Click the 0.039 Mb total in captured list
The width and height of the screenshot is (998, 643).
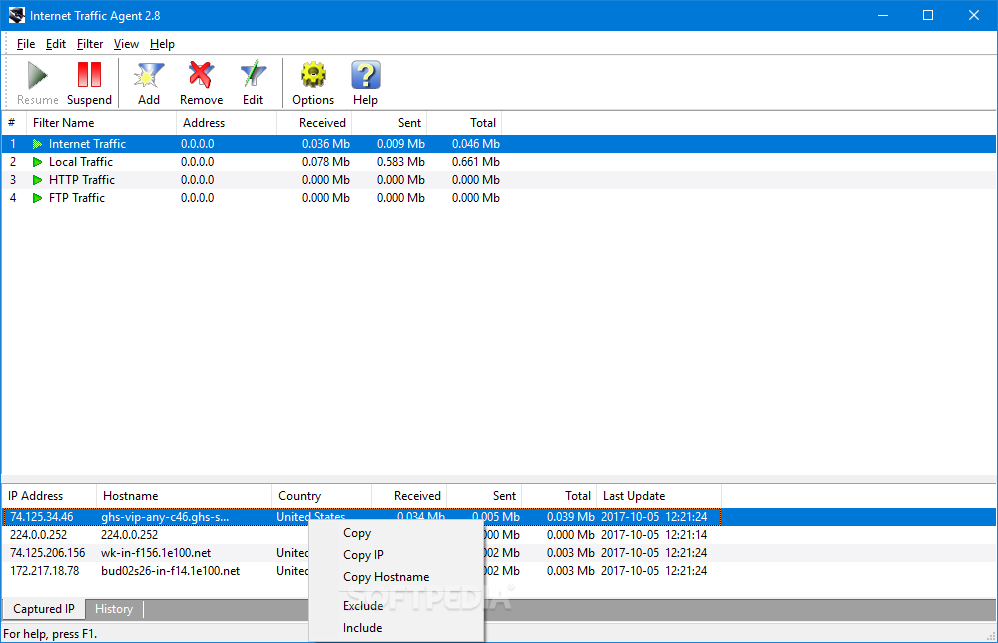[x=570, y=517]
